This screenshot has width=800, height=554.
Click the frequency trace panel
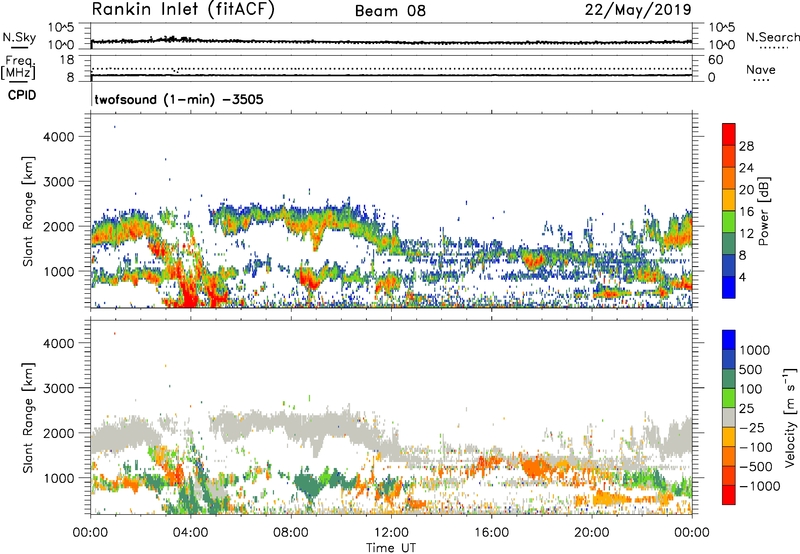coord(391,68)
